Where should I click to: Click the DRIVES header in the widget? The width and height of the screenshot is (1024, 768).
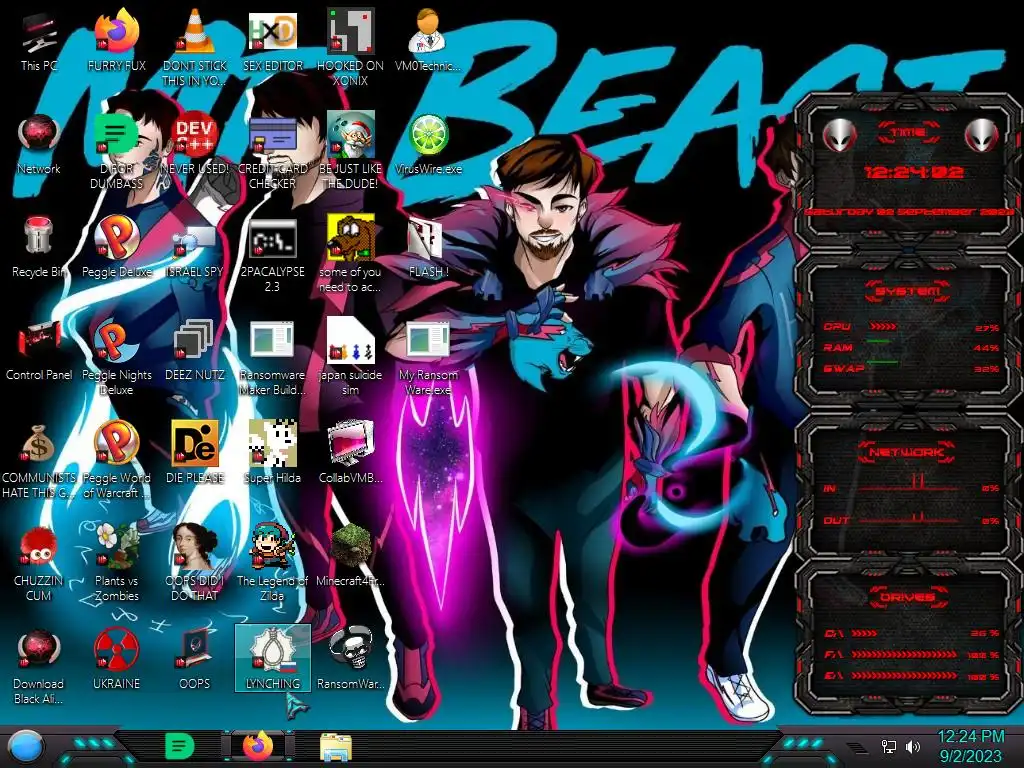pos(908,597)
